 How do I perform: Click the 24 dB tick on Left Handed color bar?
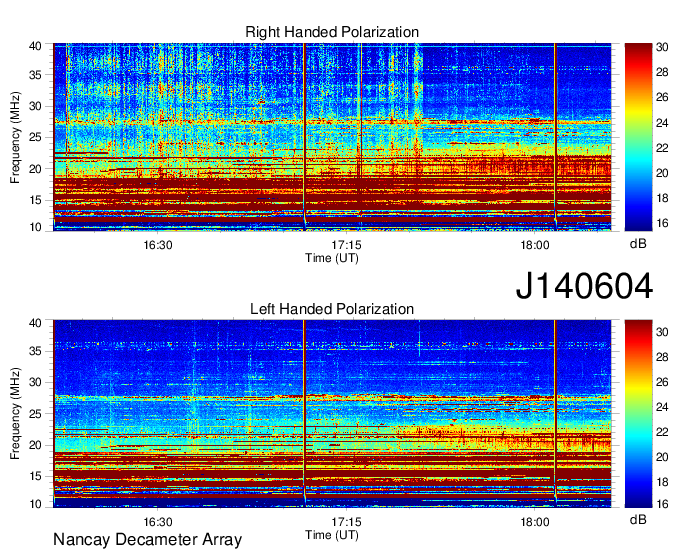point(662,407)
